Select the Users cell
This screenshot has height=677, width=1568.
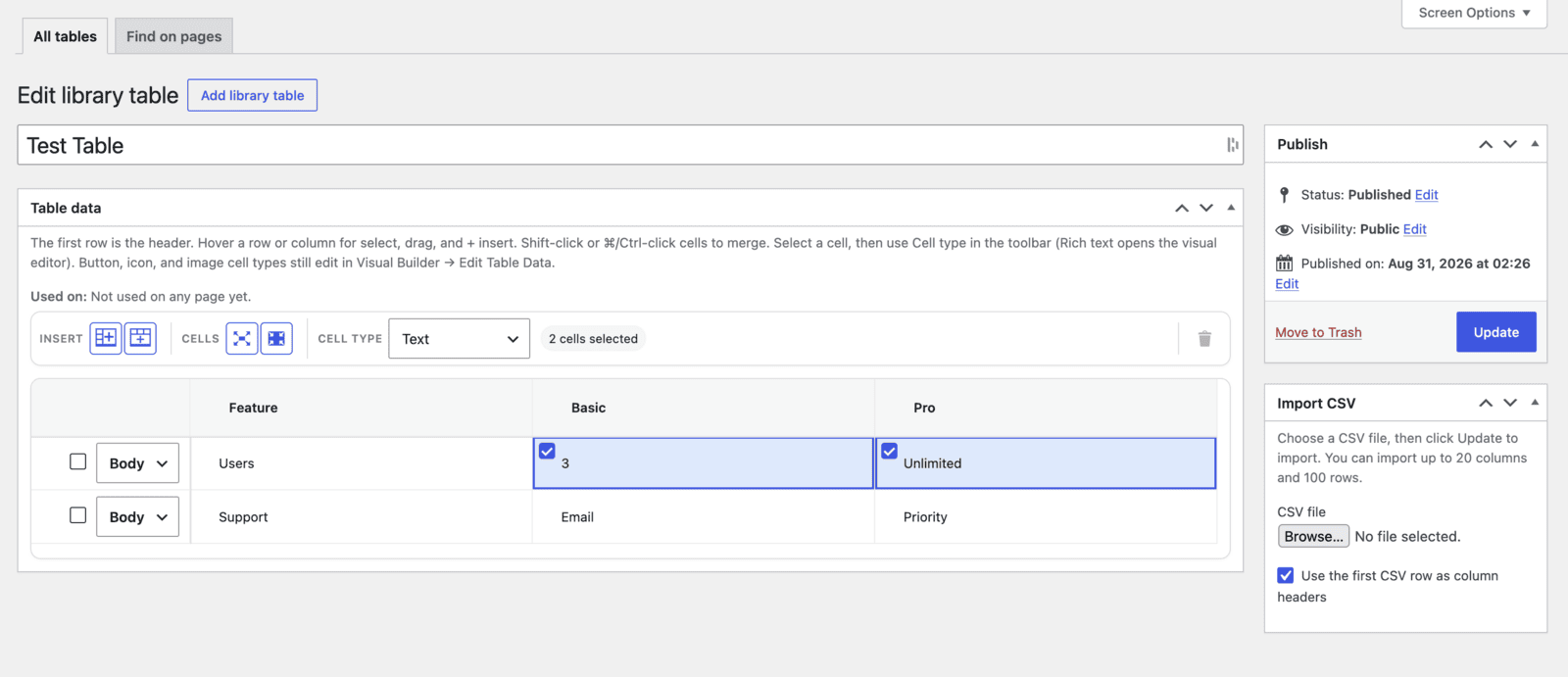click(361, 463)
